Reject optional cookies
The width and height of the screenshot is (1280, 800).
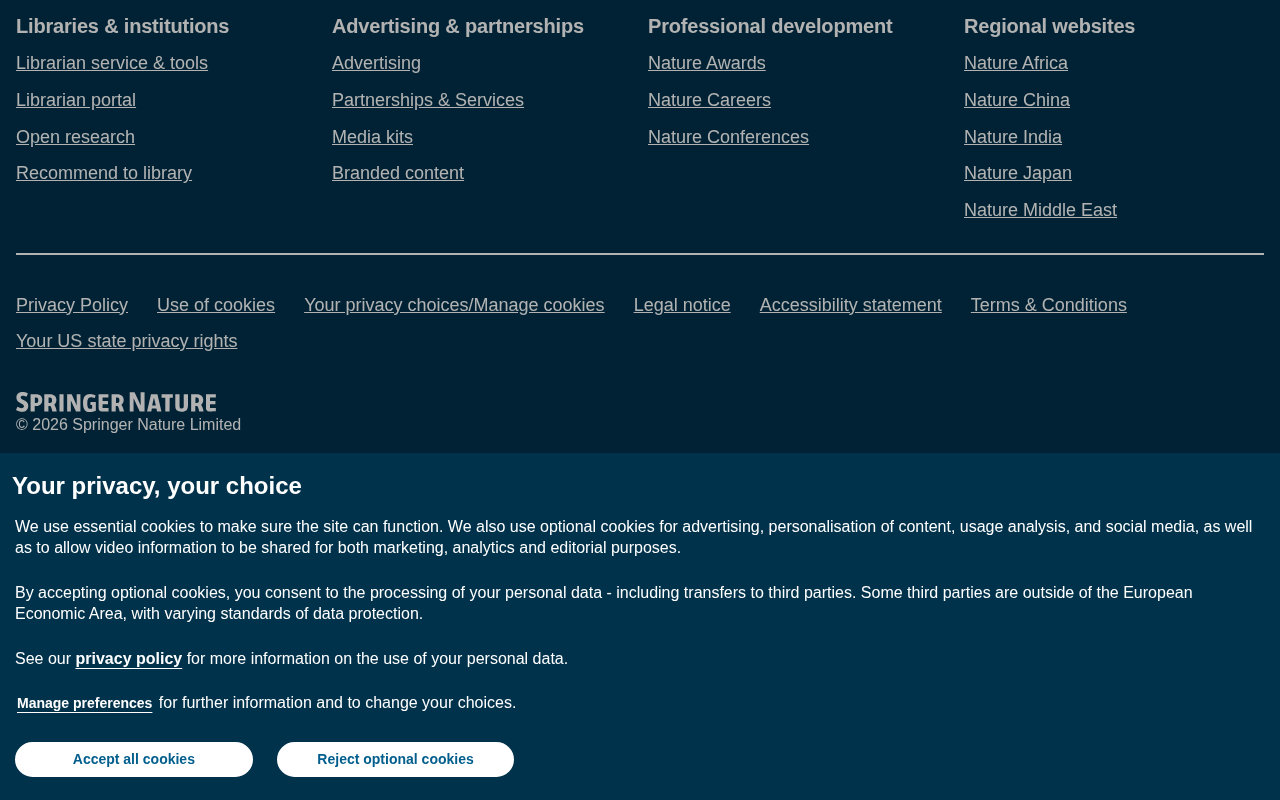coord(395,759)
